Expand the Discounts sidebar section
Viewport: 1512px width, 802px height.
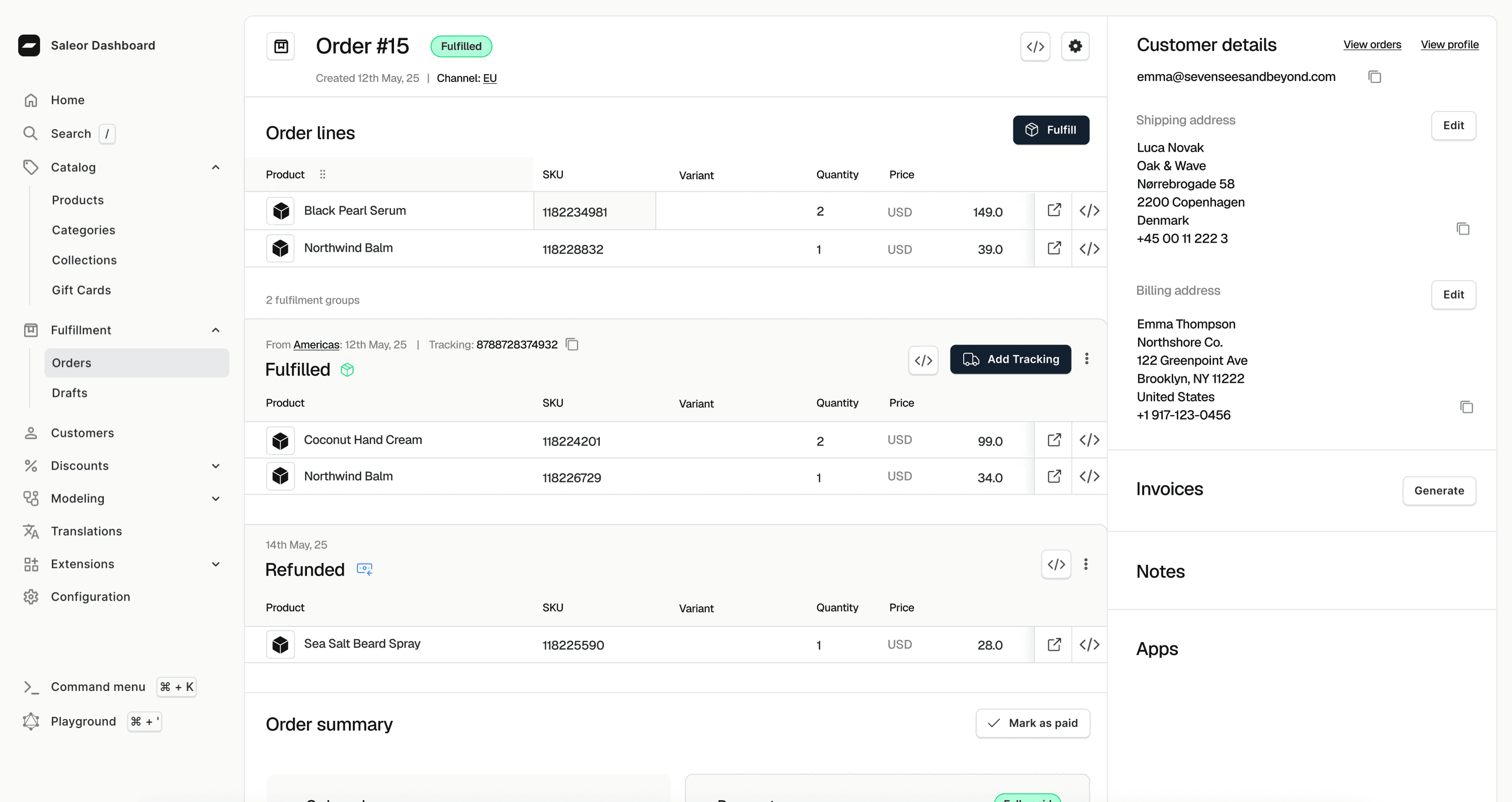(x=215, y=466)
